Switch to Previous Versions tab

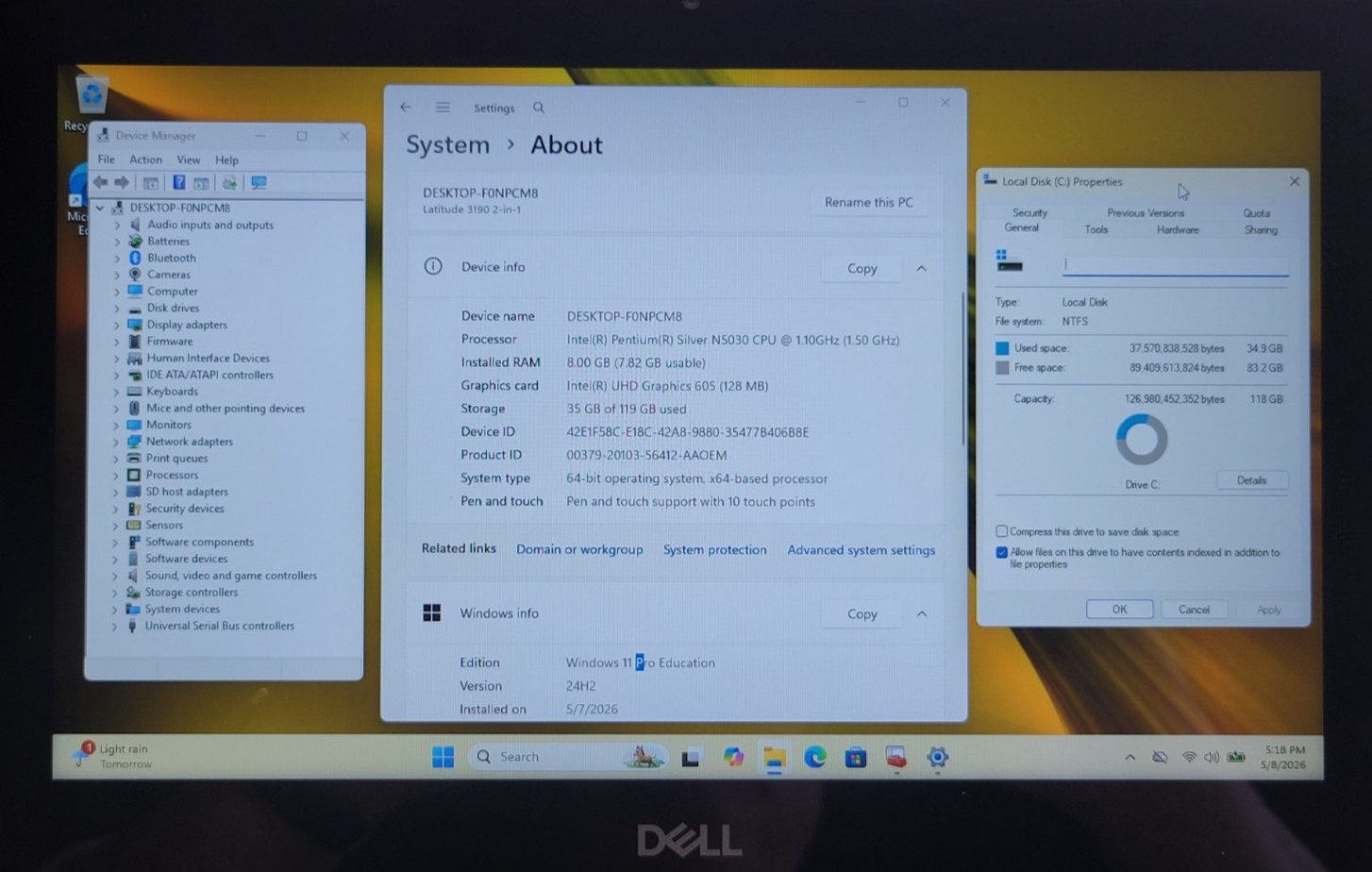(1146, 212)
